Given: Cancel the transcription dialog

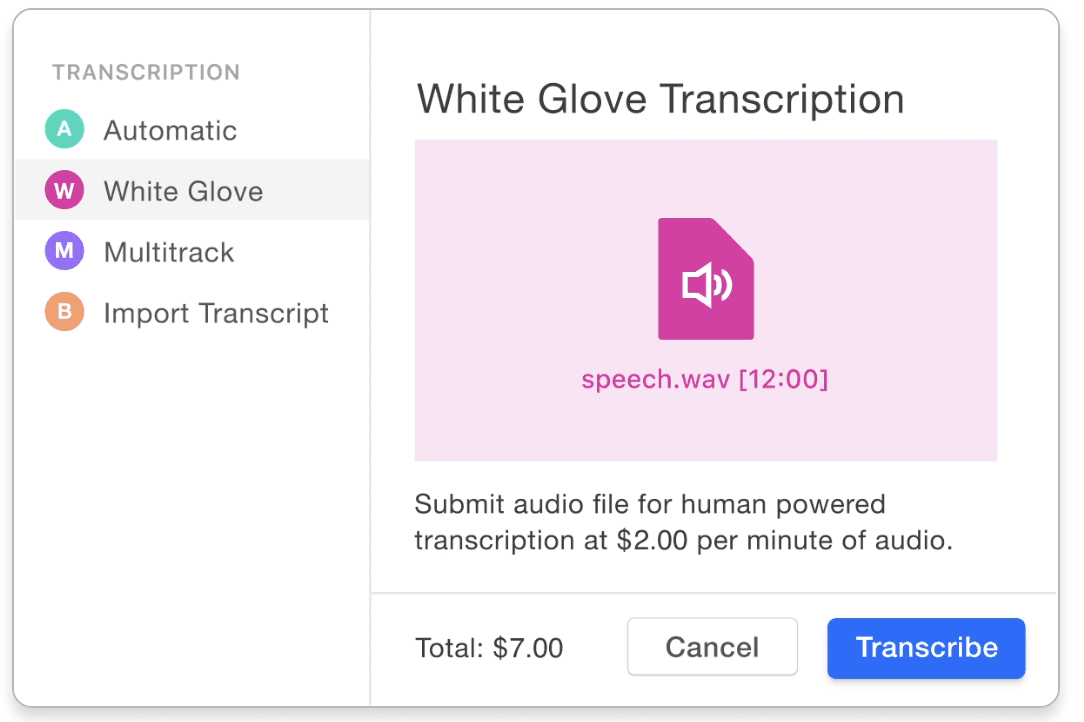Looking at the screenshot, I should [712, 647].
